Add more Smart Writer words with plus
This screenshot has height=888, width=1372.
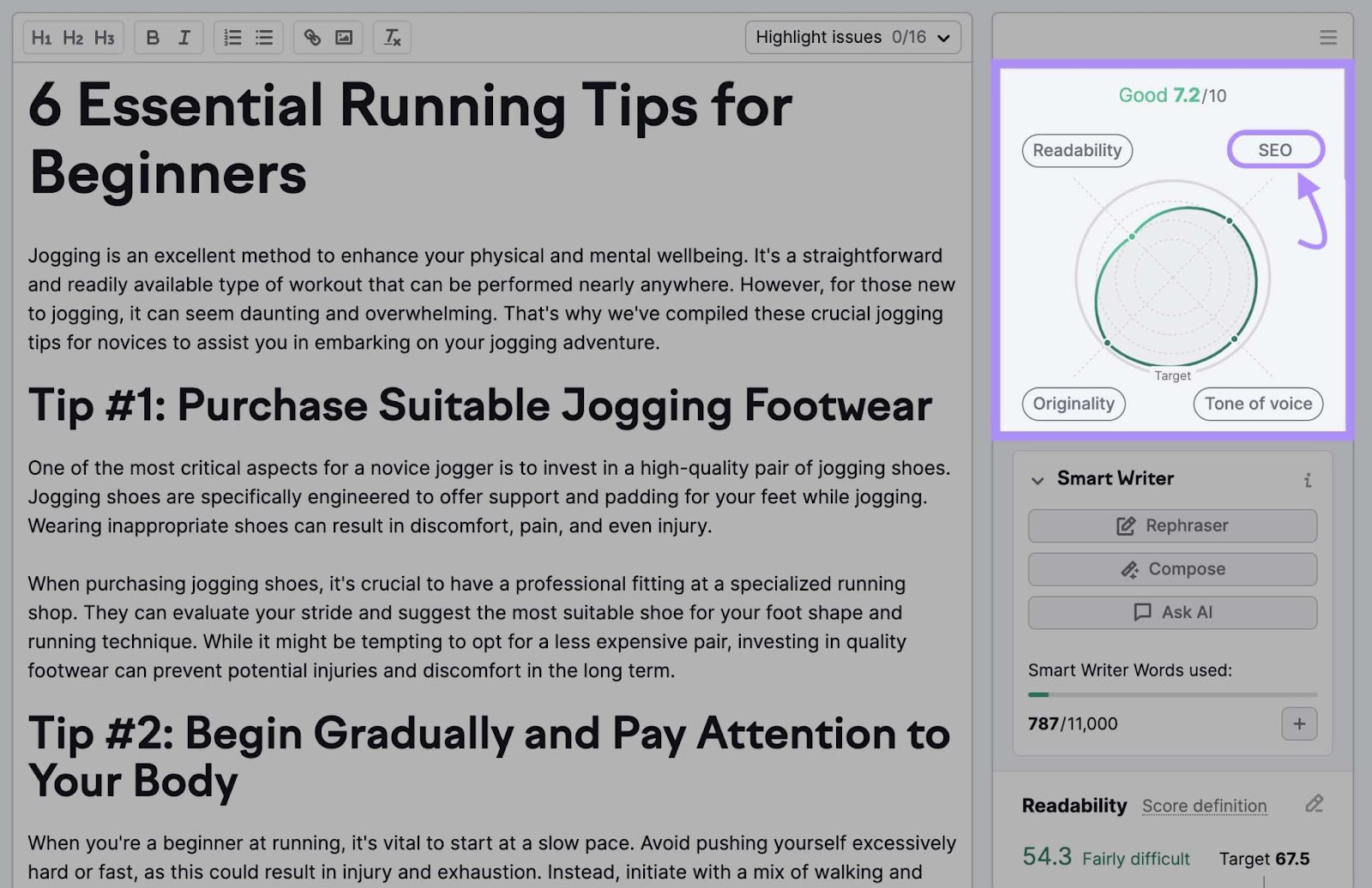pos(1299,724)
